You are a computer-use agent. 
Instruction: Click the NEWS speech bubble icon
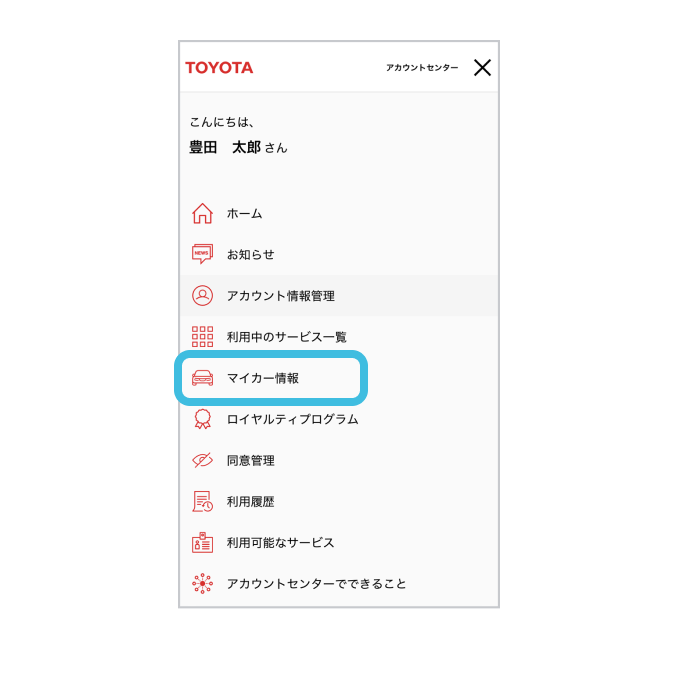202,254
